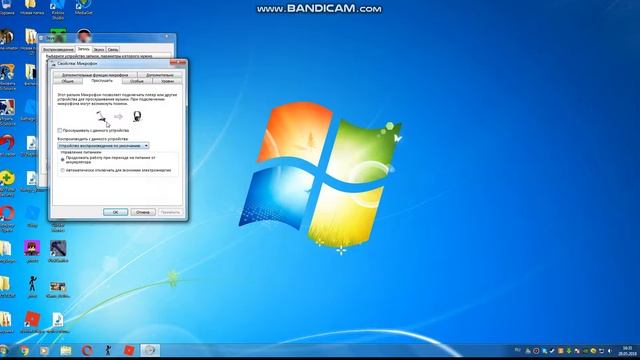This screenshot has width=640, height=360.
Task: Click the red circular tray icon
Action: coord(536,351)
